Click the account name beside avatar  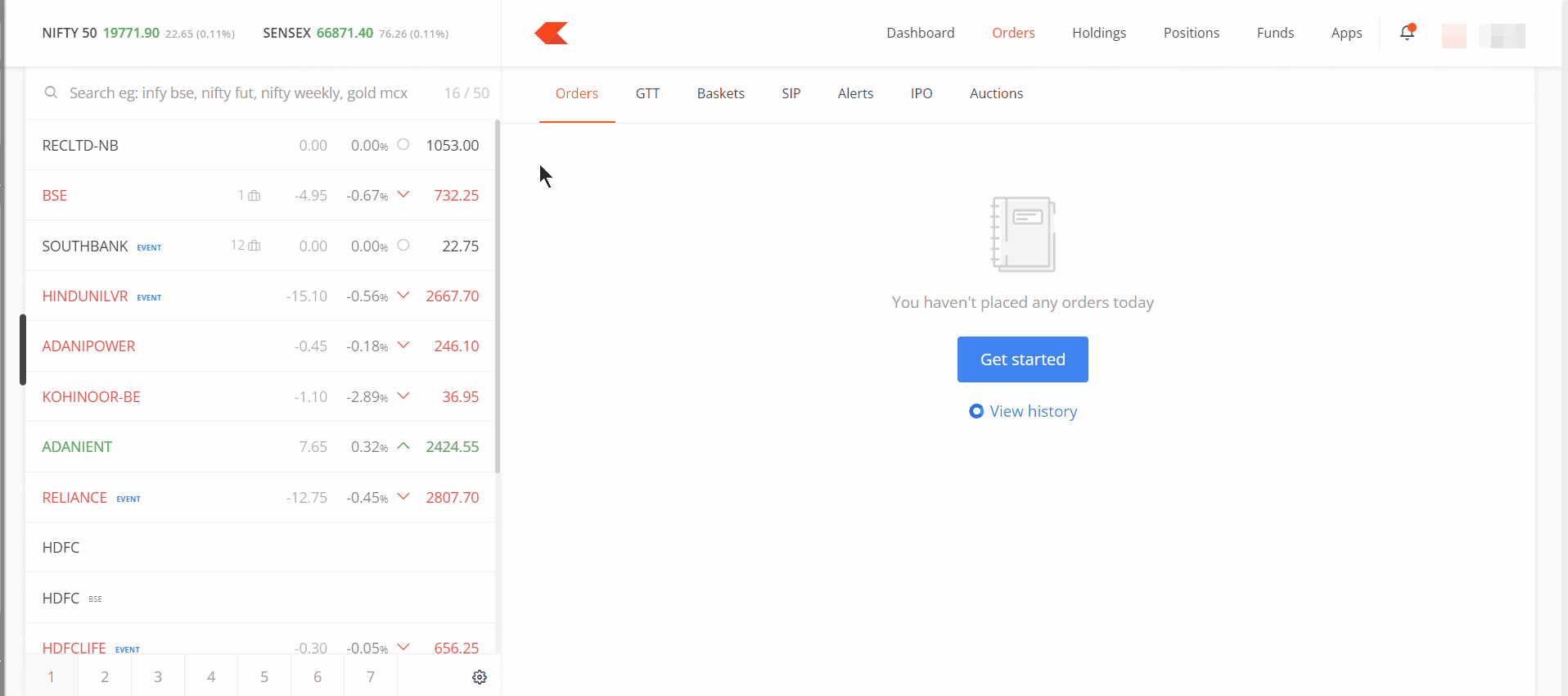(1502, 35)
